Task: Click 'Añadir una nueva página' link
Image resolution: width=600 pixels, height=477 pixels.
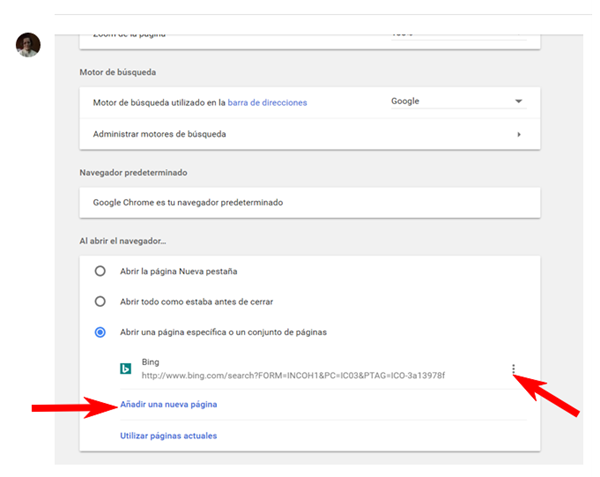Action: point(168,404)
